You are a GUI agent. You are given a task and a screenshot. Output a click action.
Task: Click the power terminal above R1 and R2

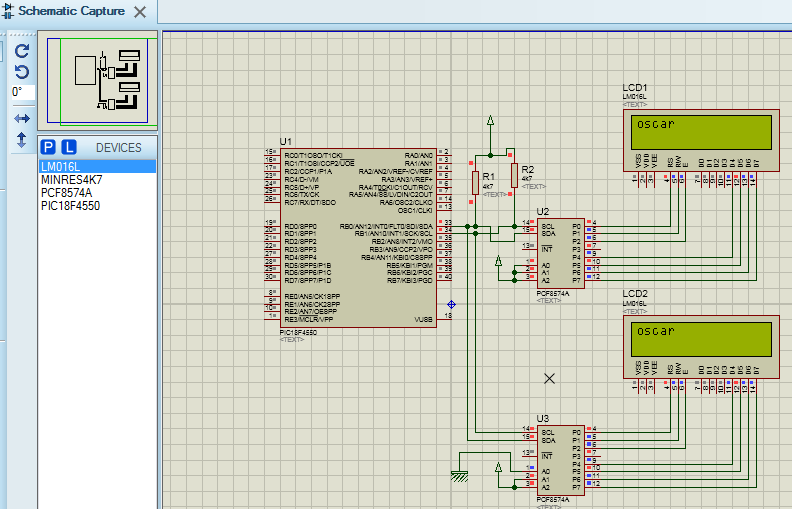(x=490, y=120)
